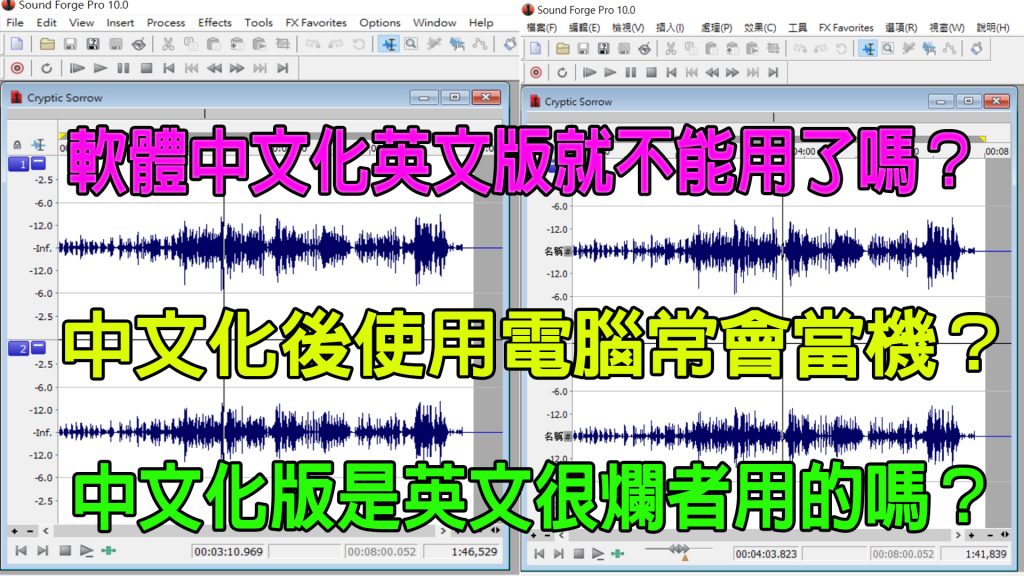The image size is (1024, 576).
Task: Click the scissors Cut icon in the Chinese toolbar
Action: pyautogui.click(x=671, y=48)
